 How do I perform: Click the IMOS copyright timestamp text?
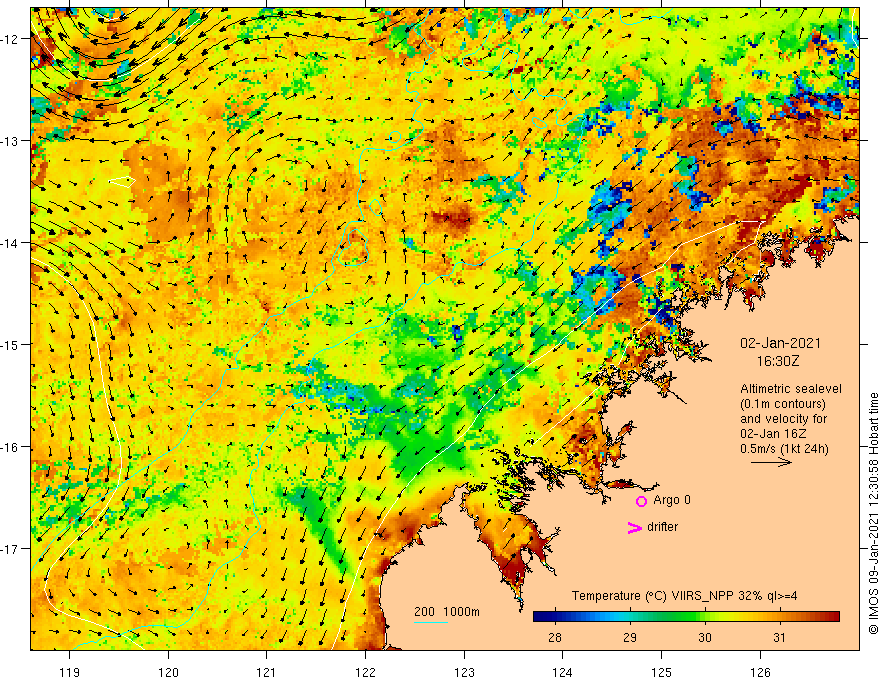pos(873,513)
